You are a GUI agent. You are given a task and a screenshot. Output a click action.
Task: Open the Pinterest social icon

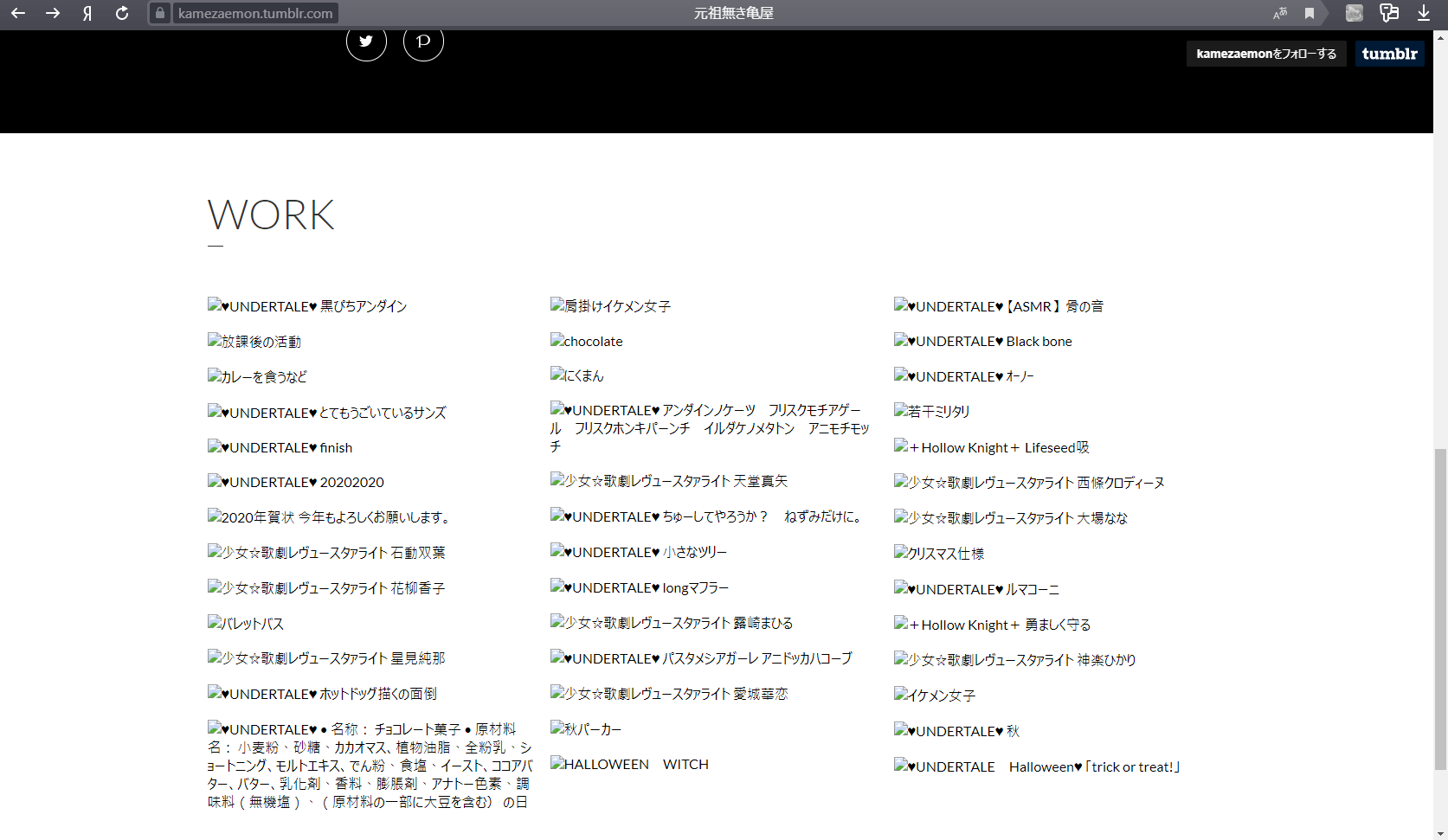click(423, 41)
